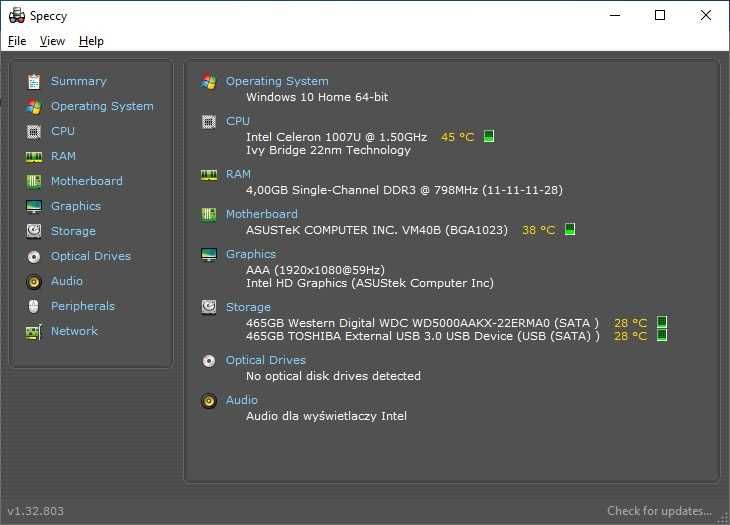Open Operating System heading link in summary

coord(277,81)
